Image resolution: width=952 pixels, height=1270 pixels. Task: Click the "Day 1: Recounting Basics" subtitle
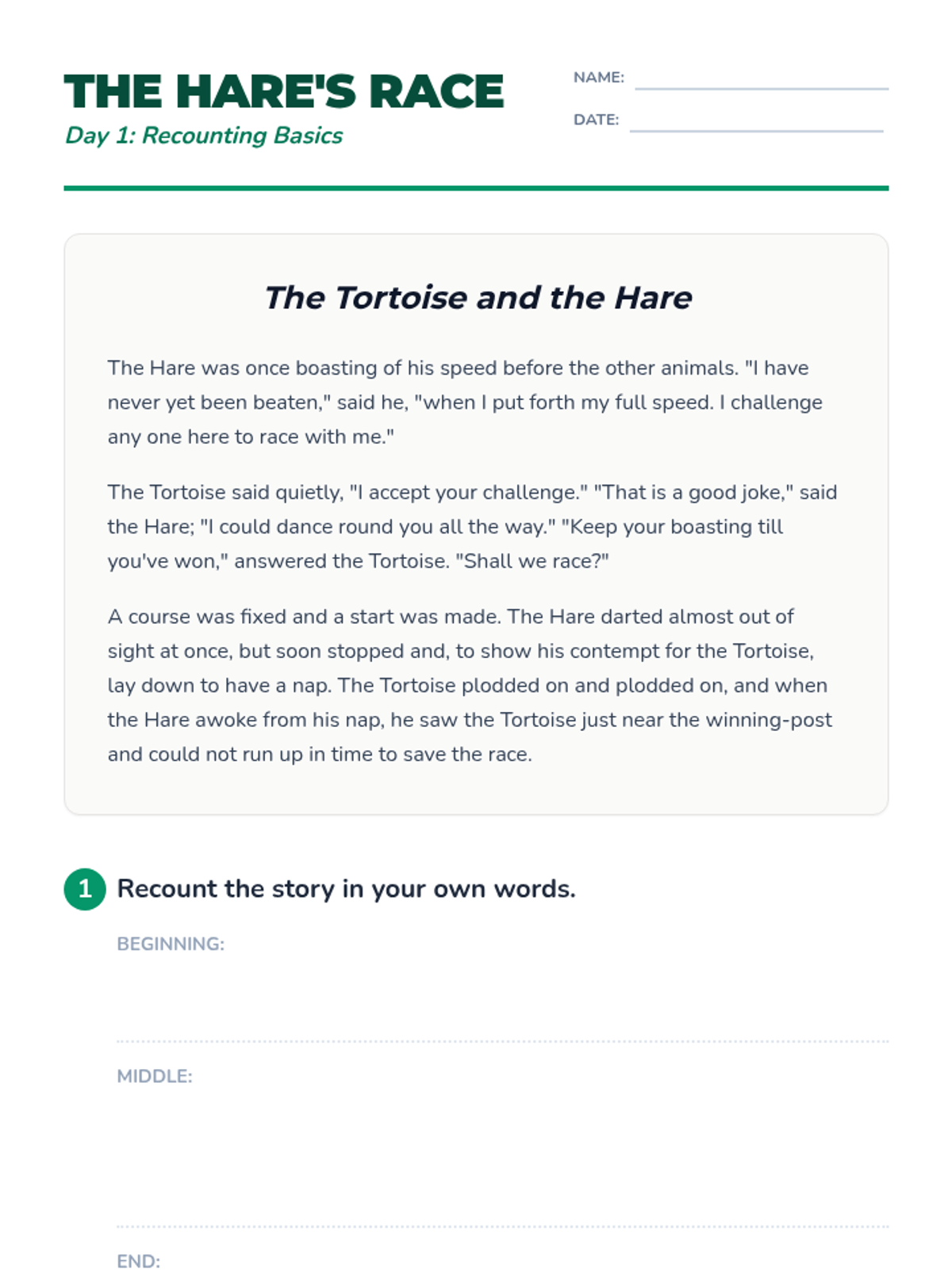pos(204,136)
